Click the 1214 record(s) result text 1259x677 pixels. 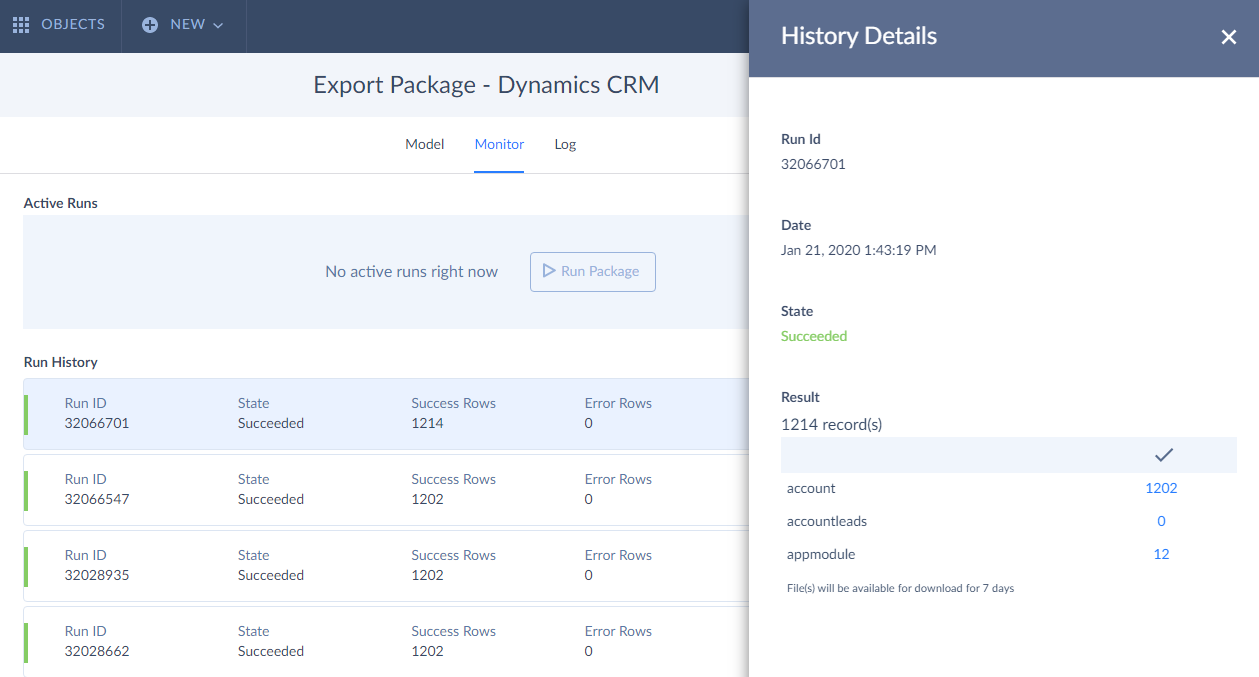click(x=831, y=424)
